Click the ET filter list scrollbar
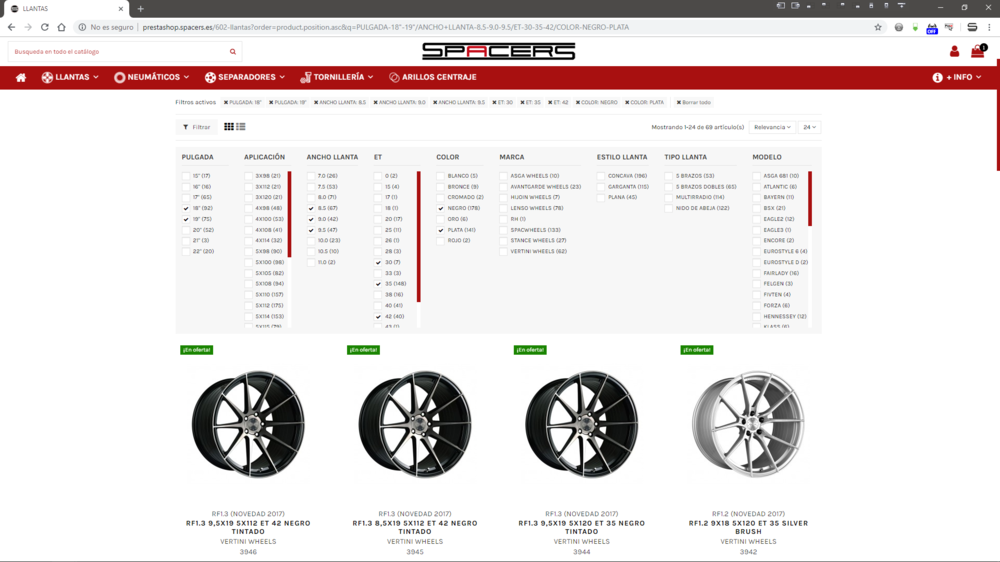 (419, 236)
